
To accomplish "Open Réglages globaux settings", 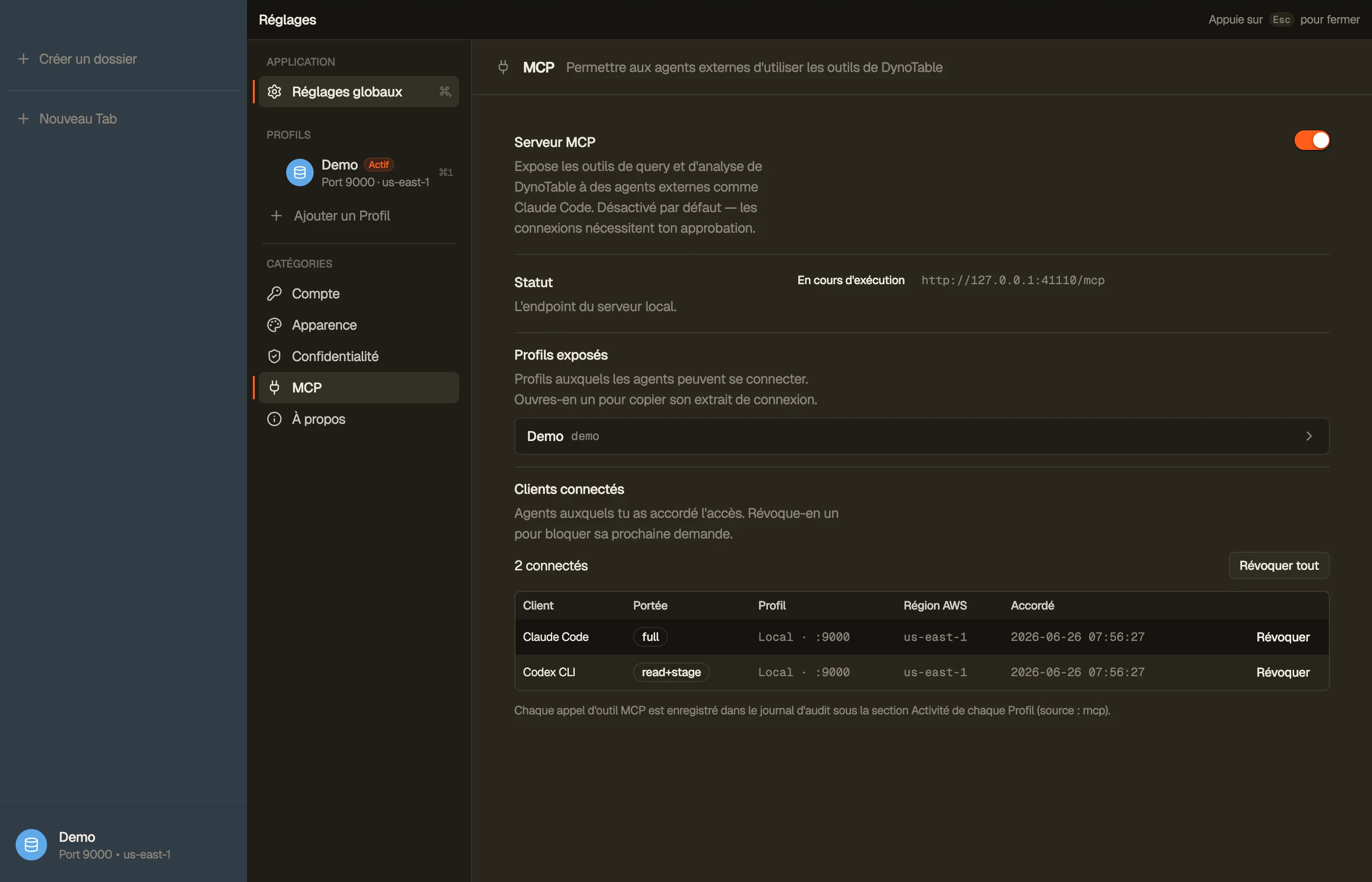I will pos(359,92).
